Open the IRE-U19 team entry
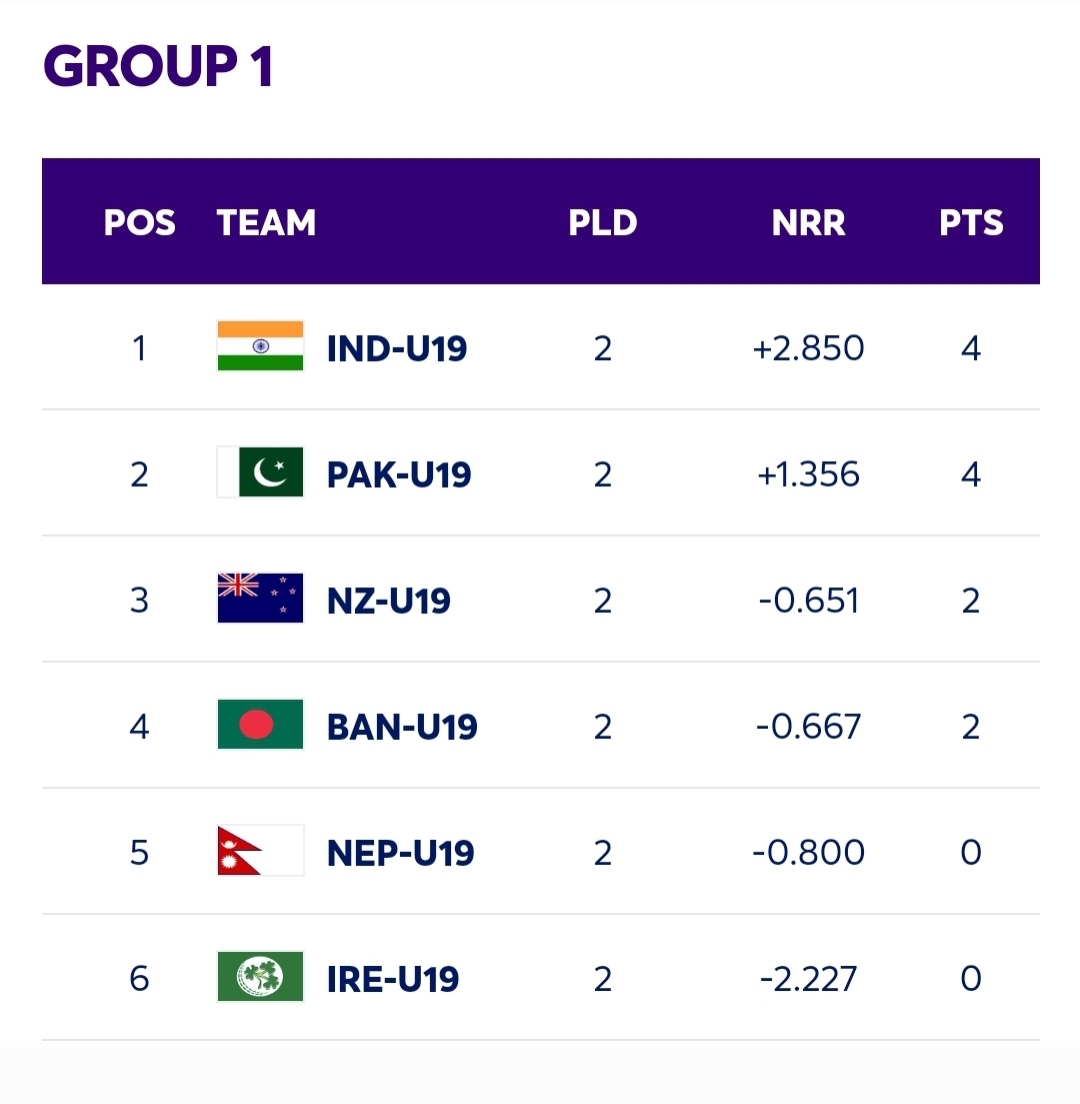 point(393,979)
